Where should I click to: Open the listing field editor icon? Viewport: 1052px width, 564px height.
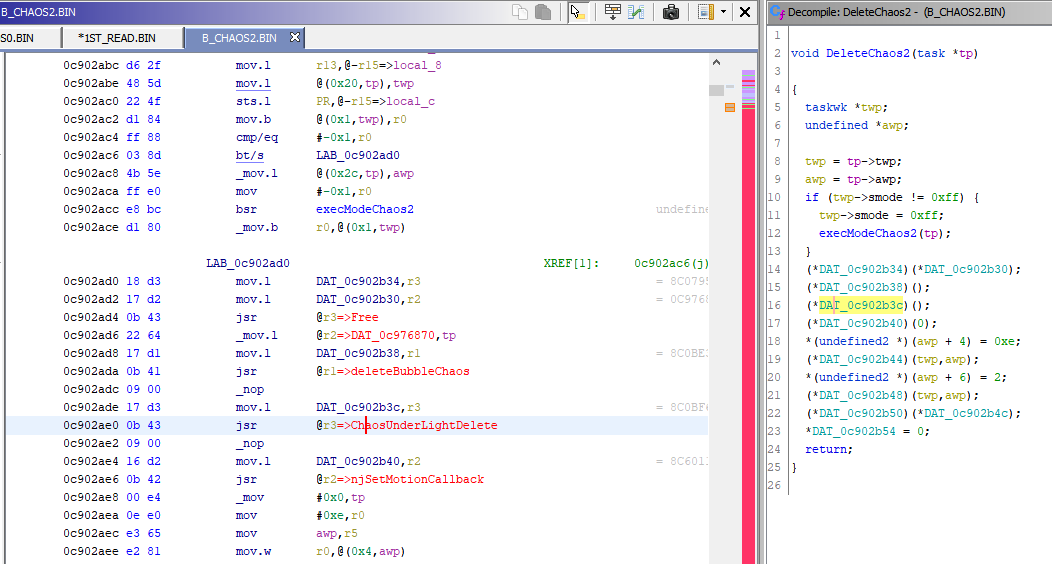pos(612,12)
